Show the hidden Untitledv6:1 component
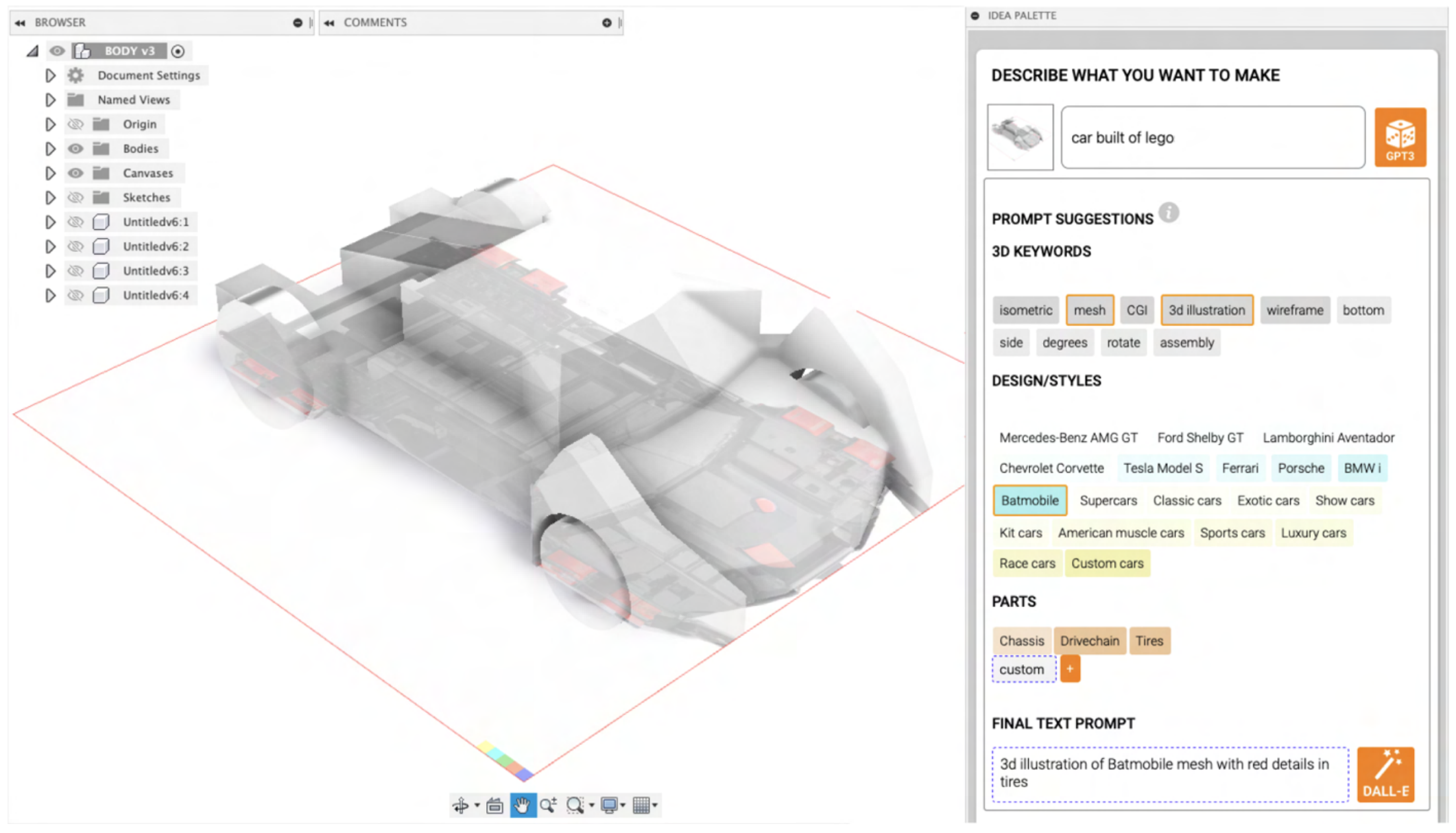The image size is (1456, 833). click(x=75, y=222)
